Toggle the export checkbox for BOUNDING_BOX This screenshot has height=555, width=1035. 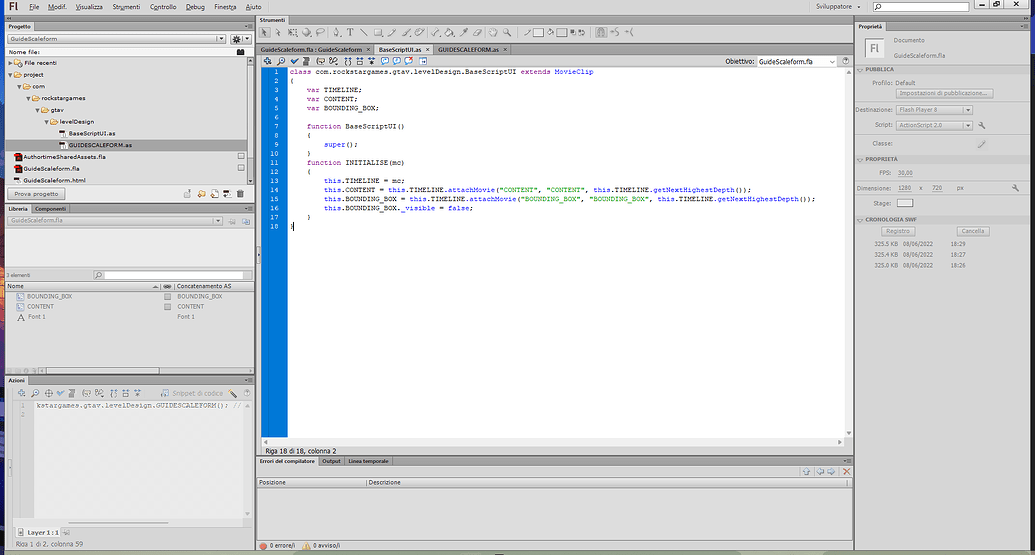168,297
